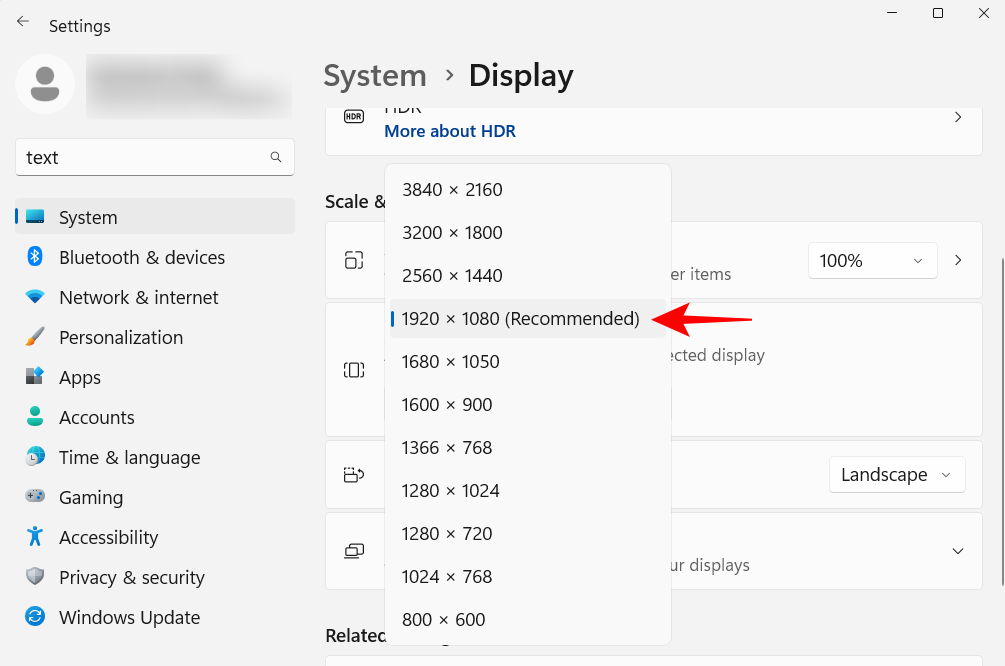Select the 3840 × 2160 resolution option
This screenshot has width=1005, height=666.
click(452, 189)
